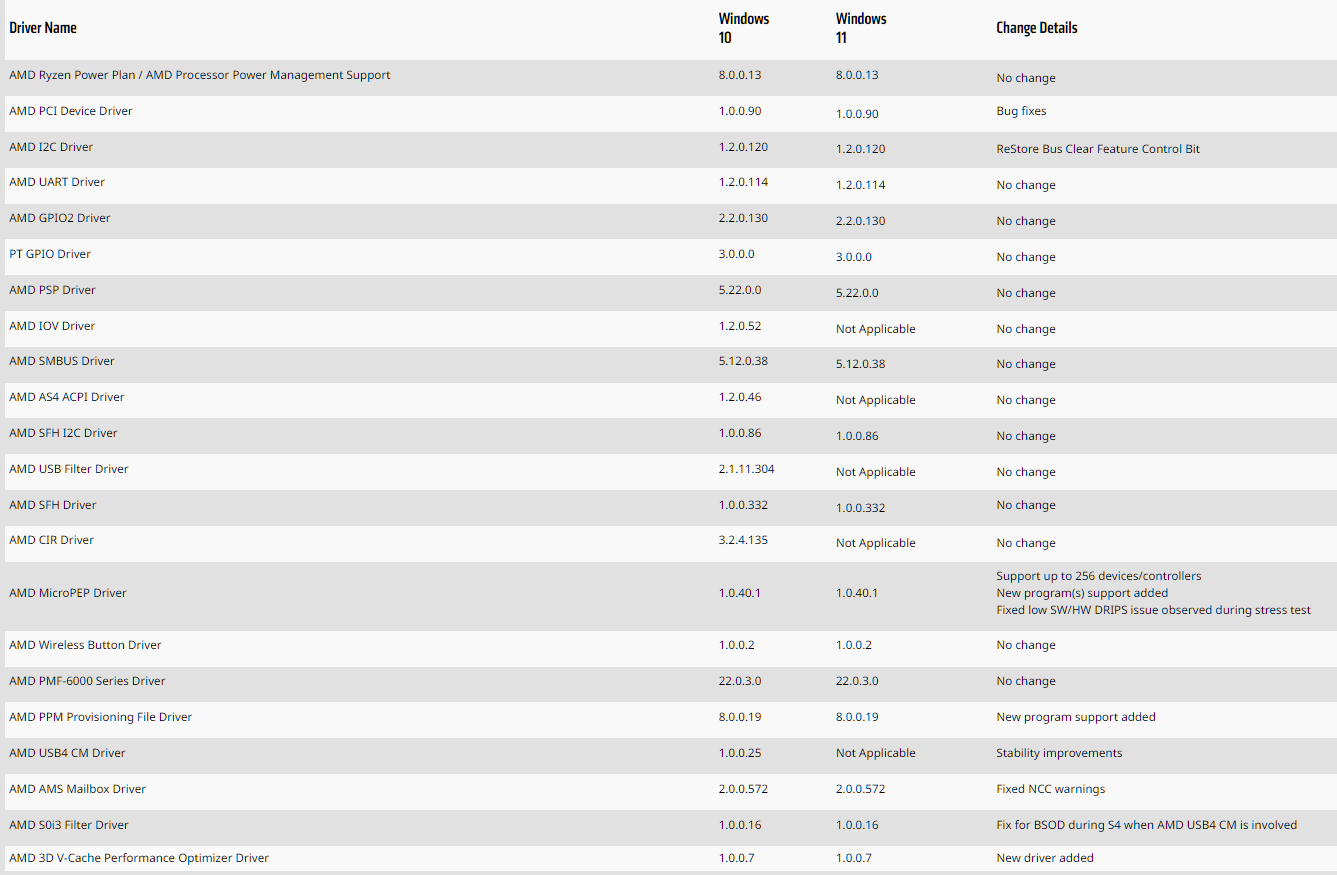Click 'New program support added' for PPM Provisioning
The height and width of the screenshot is (875, 1337).
coord(1076,717)
